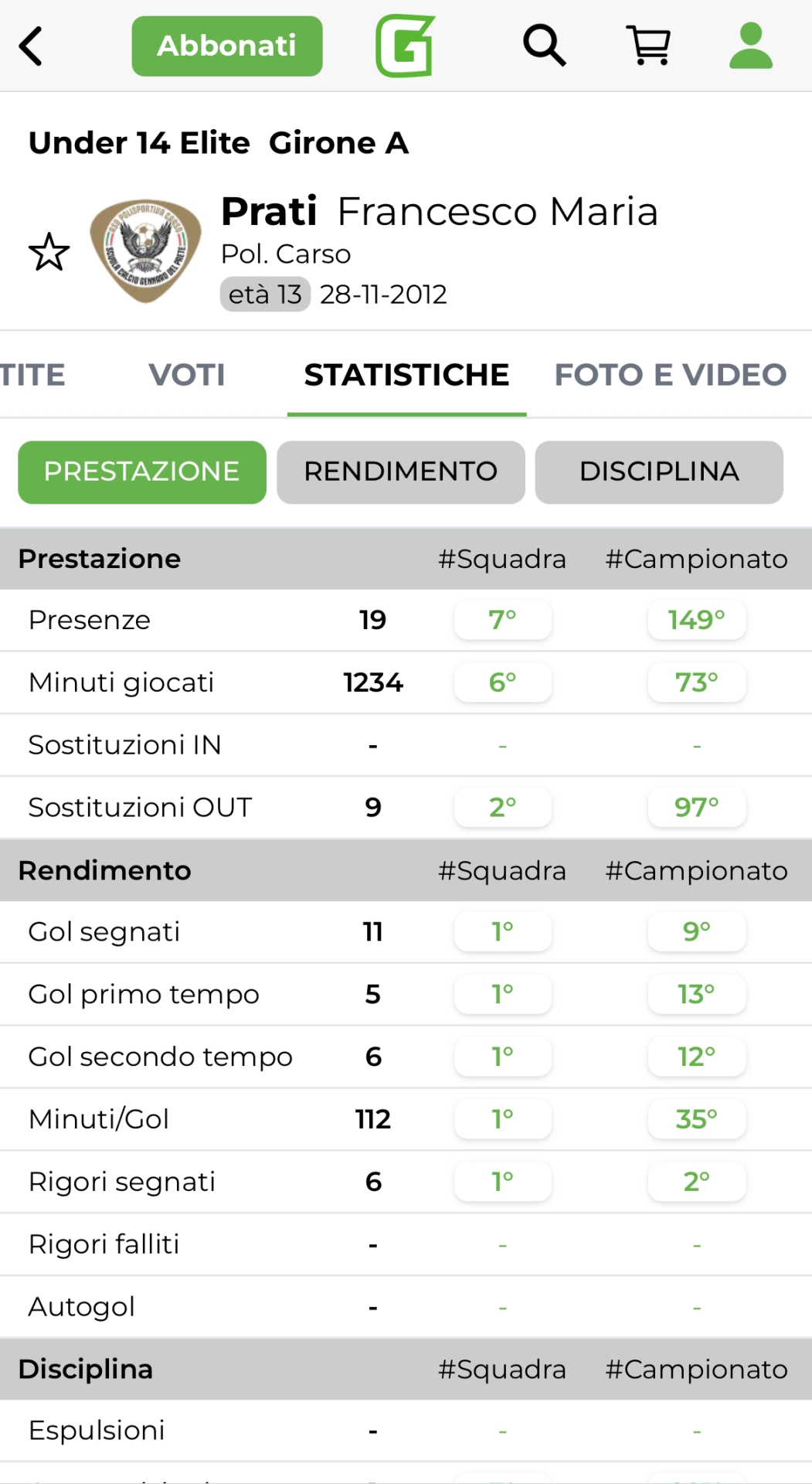The image size is (812, 1484).
Task: Switch to the FOTO E VIDEO tab
Action: click(x=670, y=375)
